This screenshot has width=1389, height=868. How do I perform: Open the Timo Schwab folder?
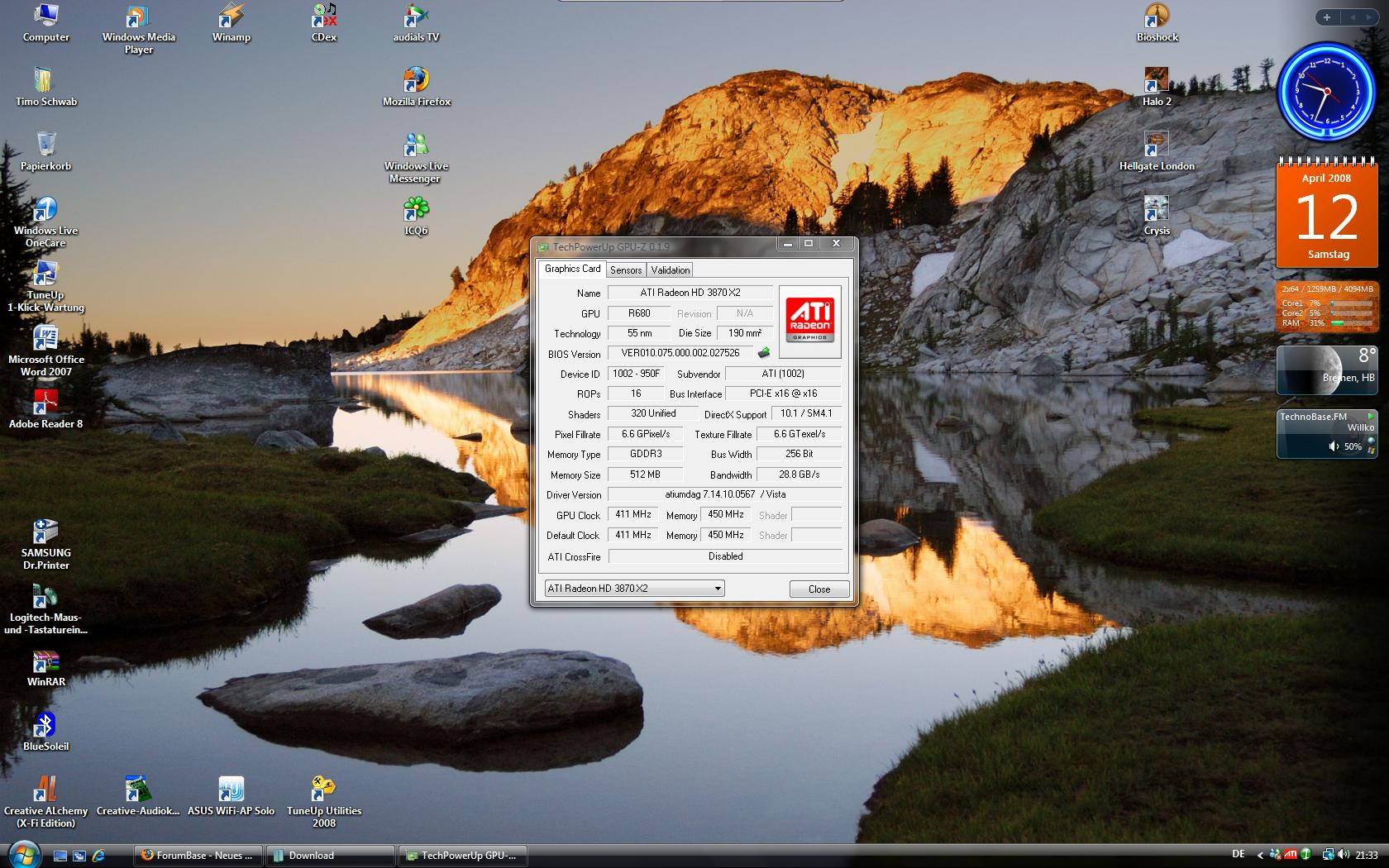click(x=46, y=87)
